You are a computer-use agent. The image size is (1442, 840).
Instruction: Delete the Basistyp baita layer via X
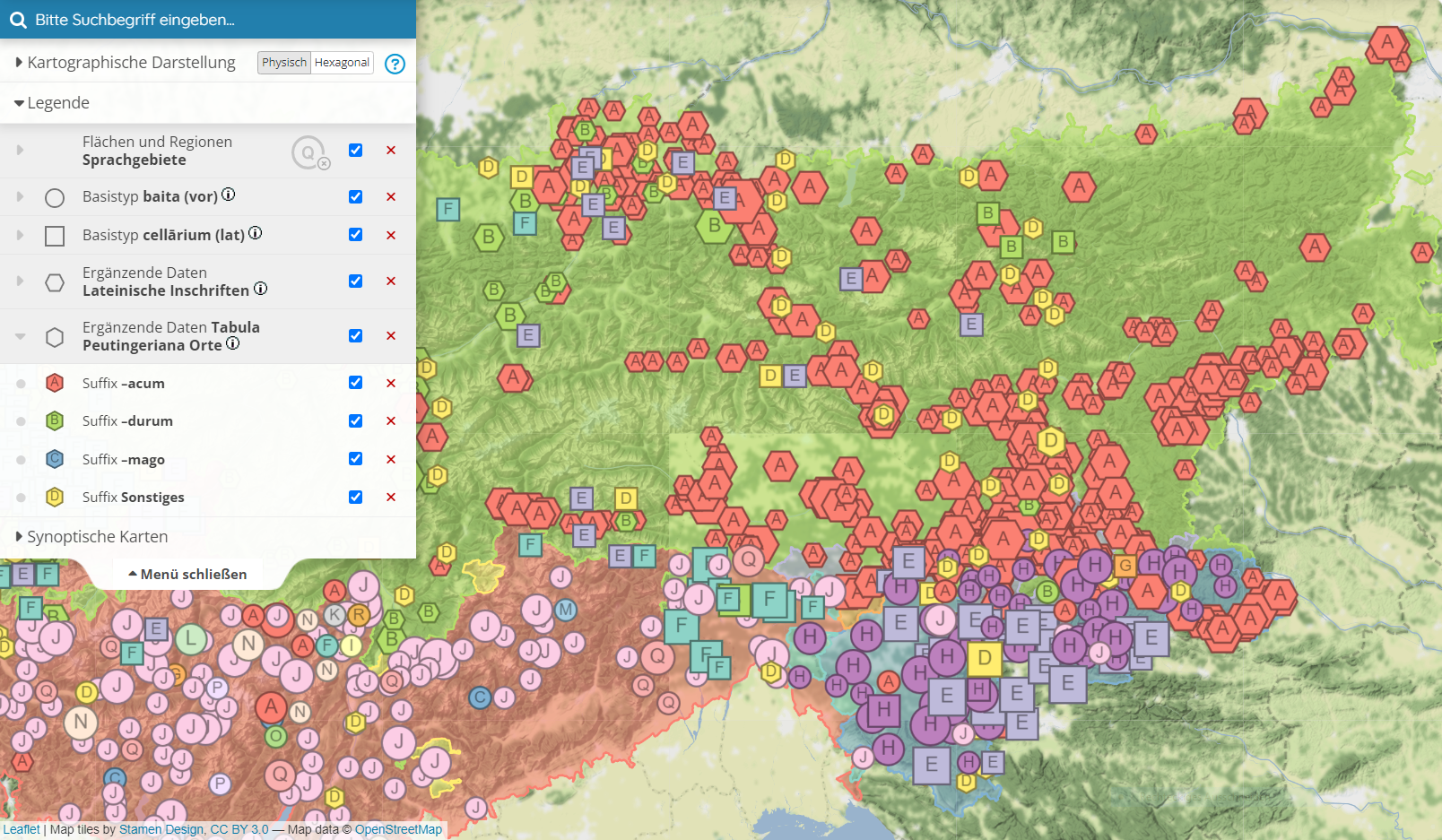pyautogui.click(x=391, y=196)
